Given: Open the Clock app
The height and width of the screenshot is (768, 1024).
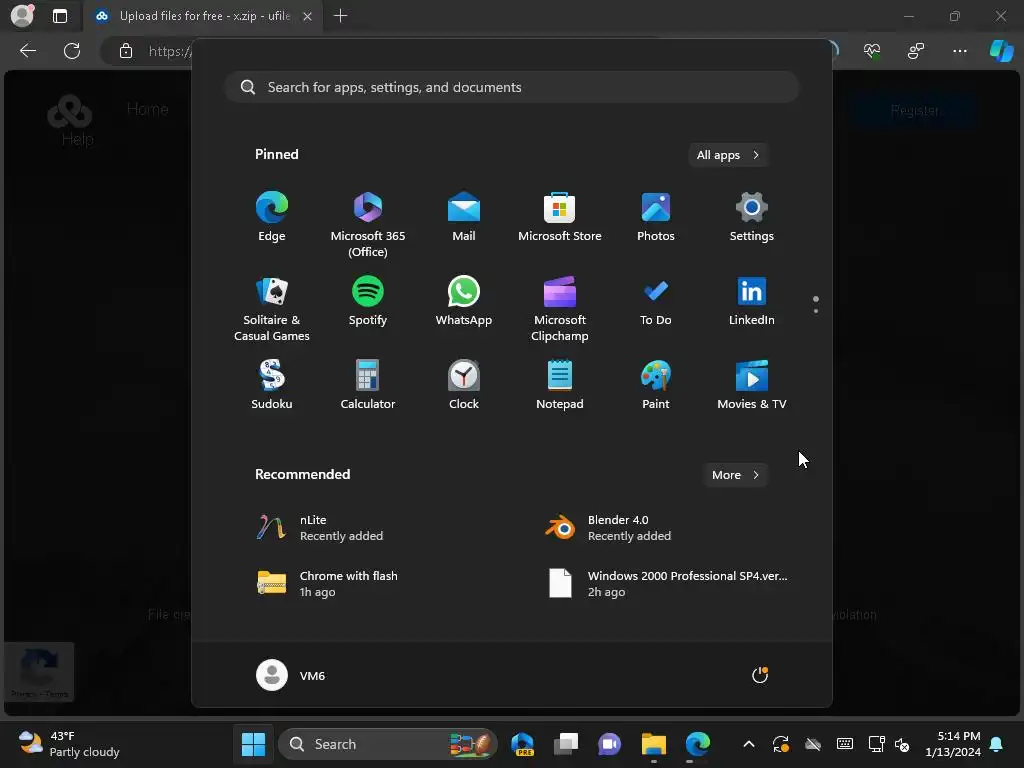Looking at the screenshot, I should click(464, 385).
